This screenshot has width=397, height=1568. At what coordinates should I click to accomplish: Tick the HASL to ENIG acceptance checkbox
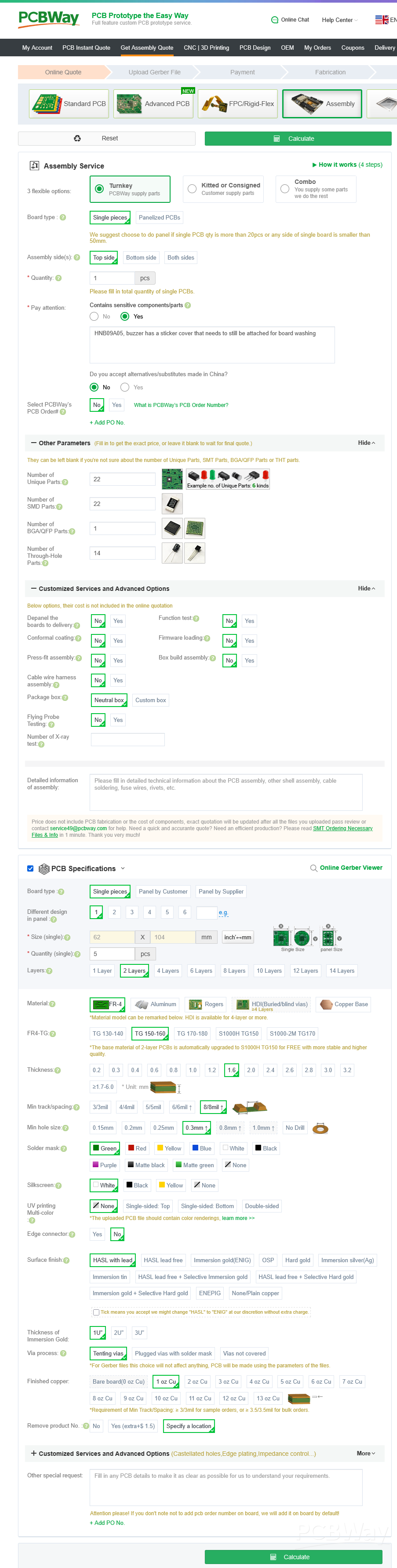pos(96,1312)
